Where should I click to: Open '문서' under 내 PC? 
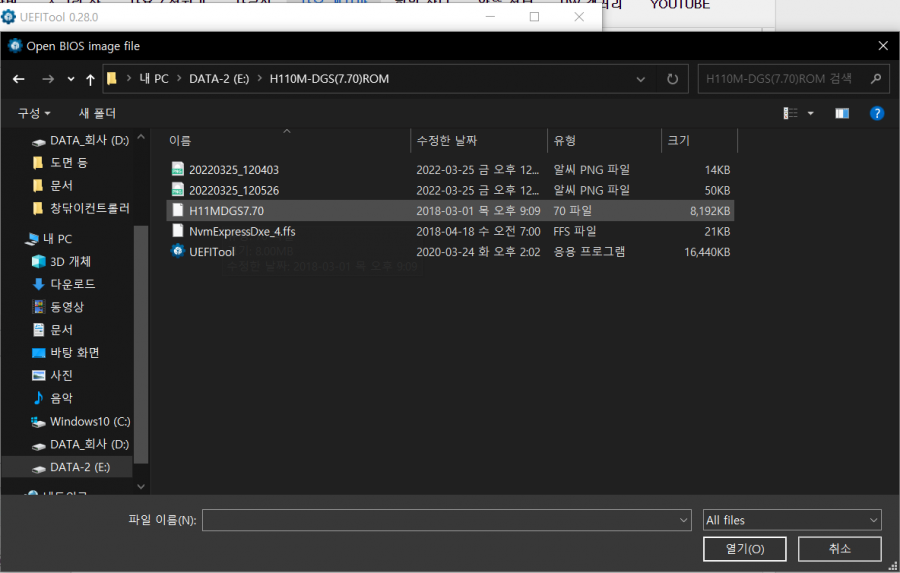point(61,330)
